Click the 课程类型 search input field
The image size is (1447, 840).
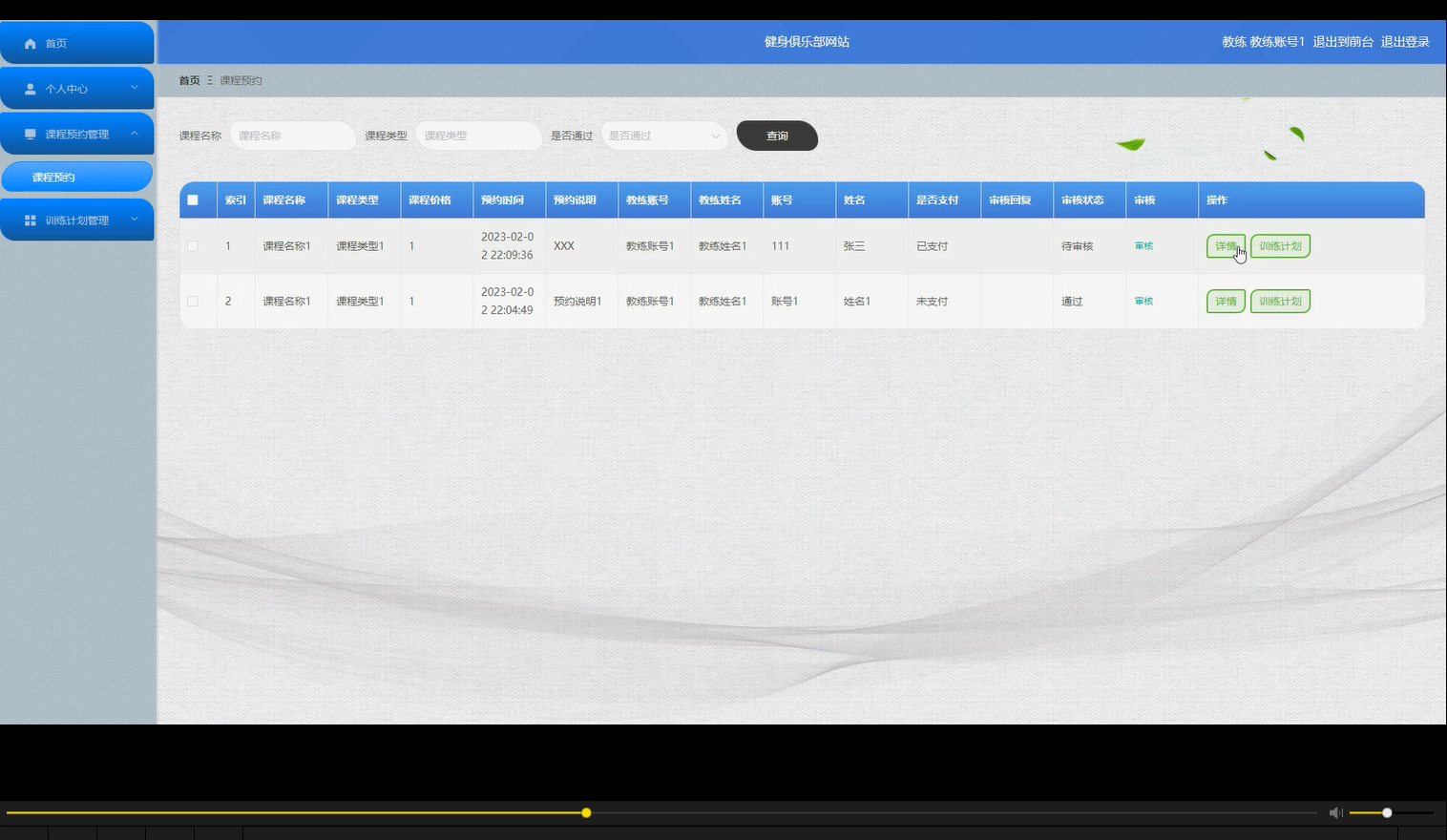[x=479, y=136]
